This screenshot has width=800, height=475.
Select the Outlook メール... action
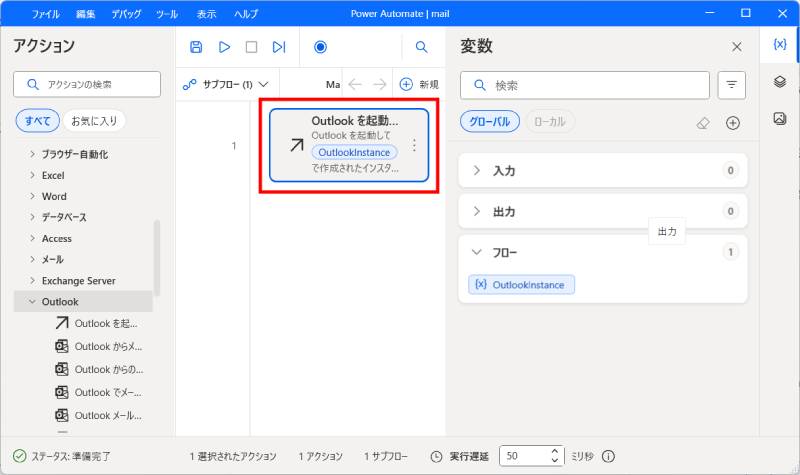tap(98, 415)
